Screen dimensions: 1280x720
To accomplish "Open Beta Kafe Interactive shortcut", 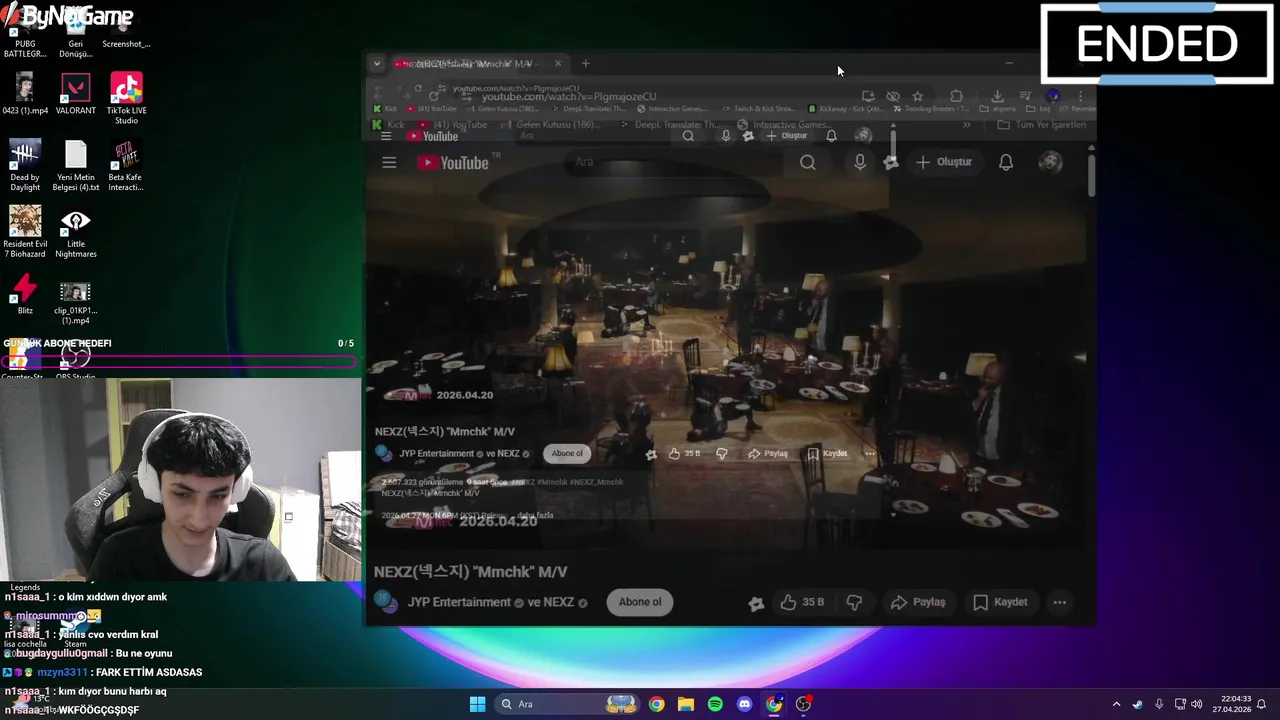I will tap(126, 165).
